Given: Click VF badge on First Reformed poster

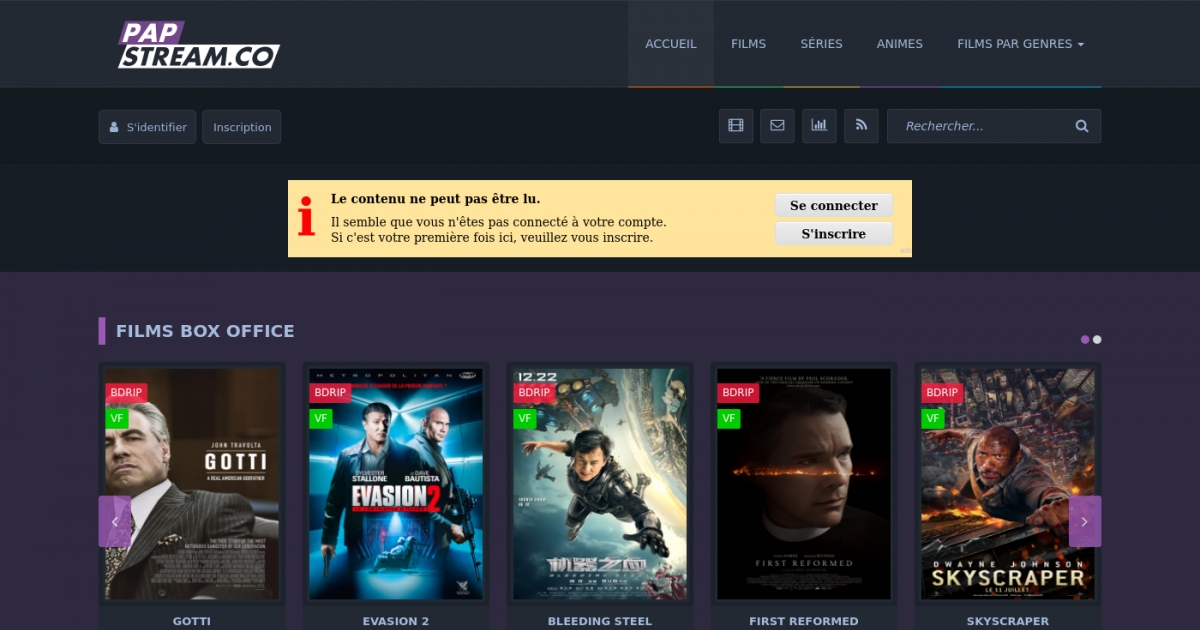Looking at the screenshot, I should 729,419.
